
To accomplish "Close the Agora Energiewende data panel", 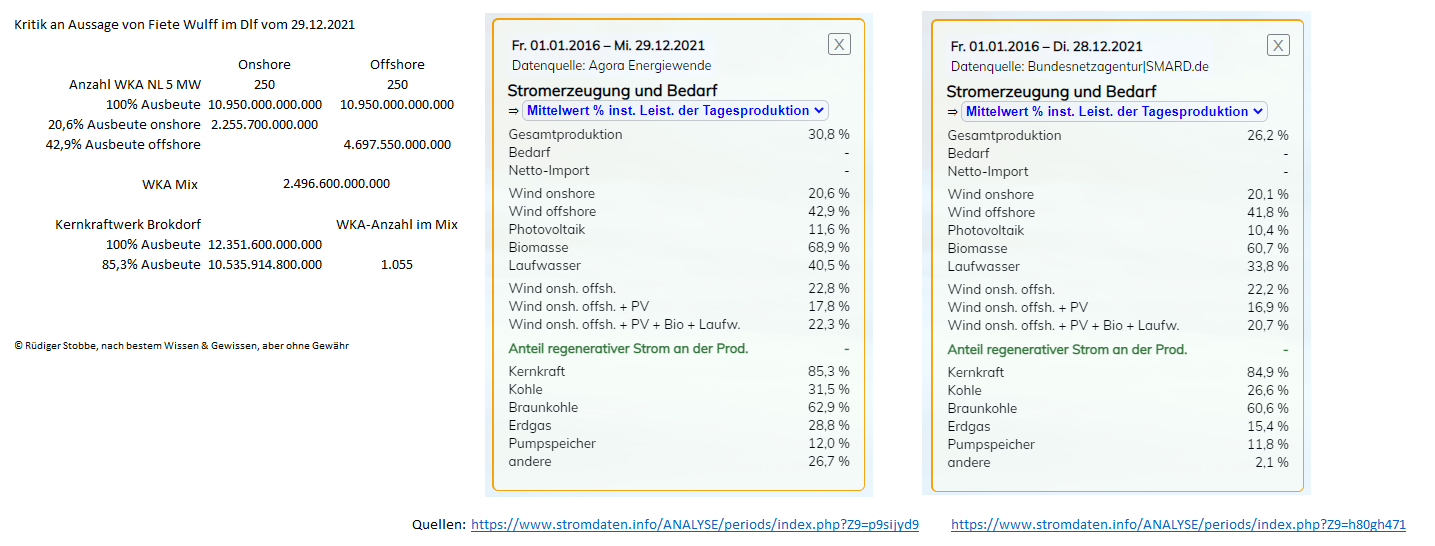I will coord(840,44).
